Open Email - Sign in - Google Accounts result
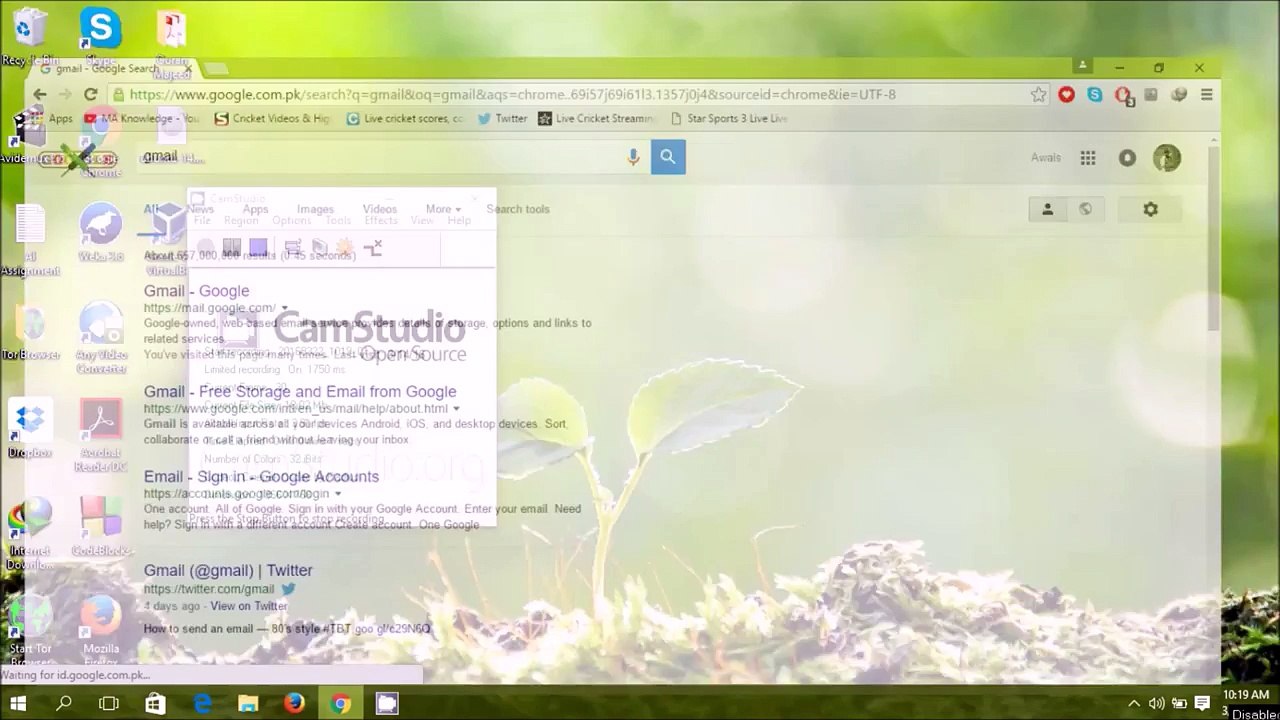The width and height of the screenshot is (1280, 720). (x=261, y=476)
